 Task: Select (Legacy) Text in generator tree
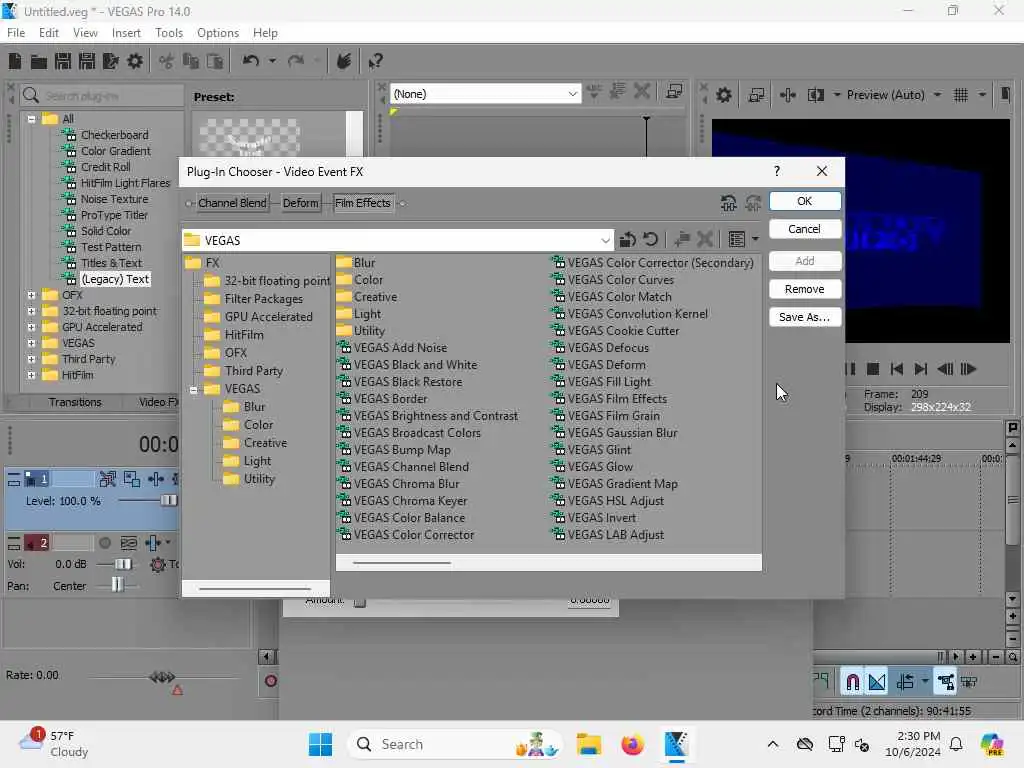[115, 279]
